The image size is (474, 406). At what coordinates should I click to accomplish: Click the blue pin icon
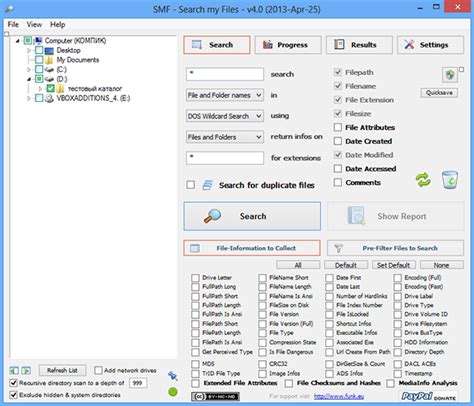(x=173, y=376)
